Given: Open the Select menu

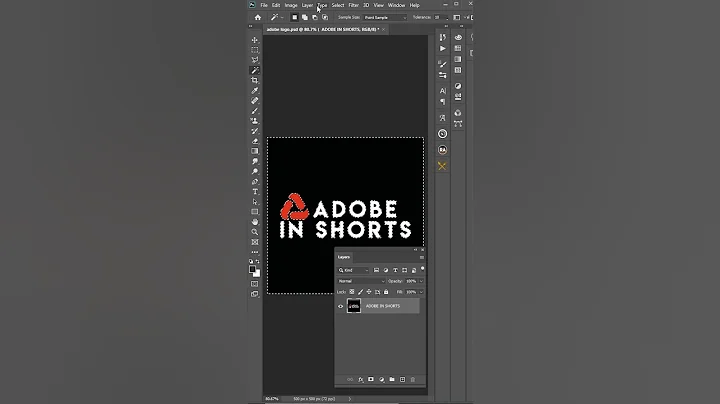Looking at the screenshot, I should 338,5.
